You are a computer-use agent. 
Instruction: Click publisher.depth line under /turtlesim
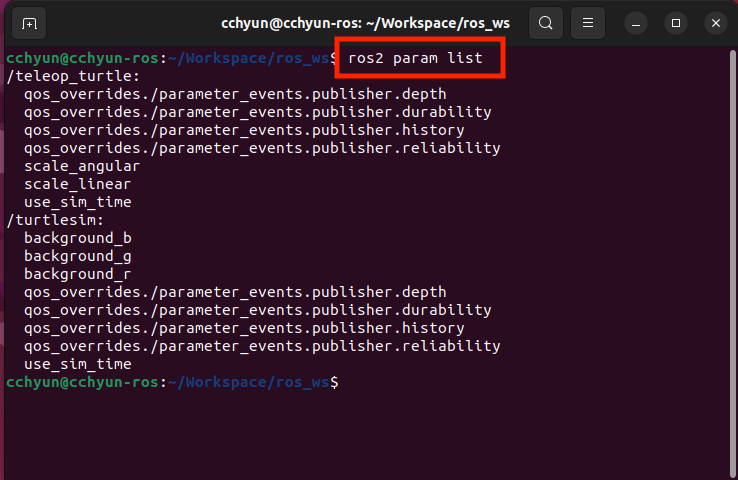tap(235, 292)
